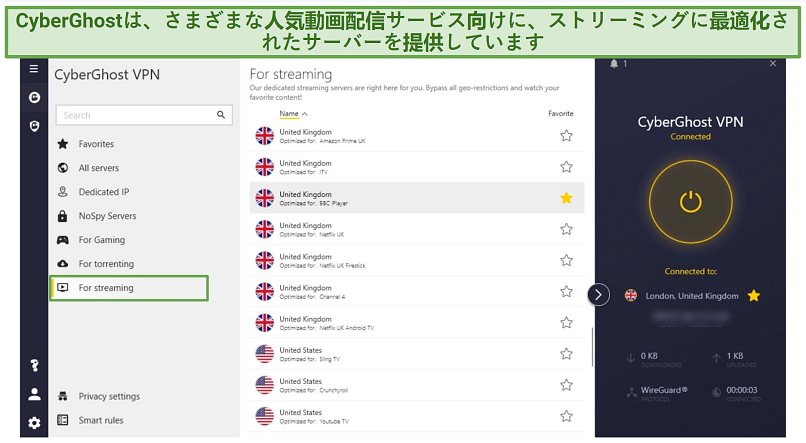Select the United Kingdom Netflix UK server row
Viewport: 806px width, 443px height.
coord(417,229)
